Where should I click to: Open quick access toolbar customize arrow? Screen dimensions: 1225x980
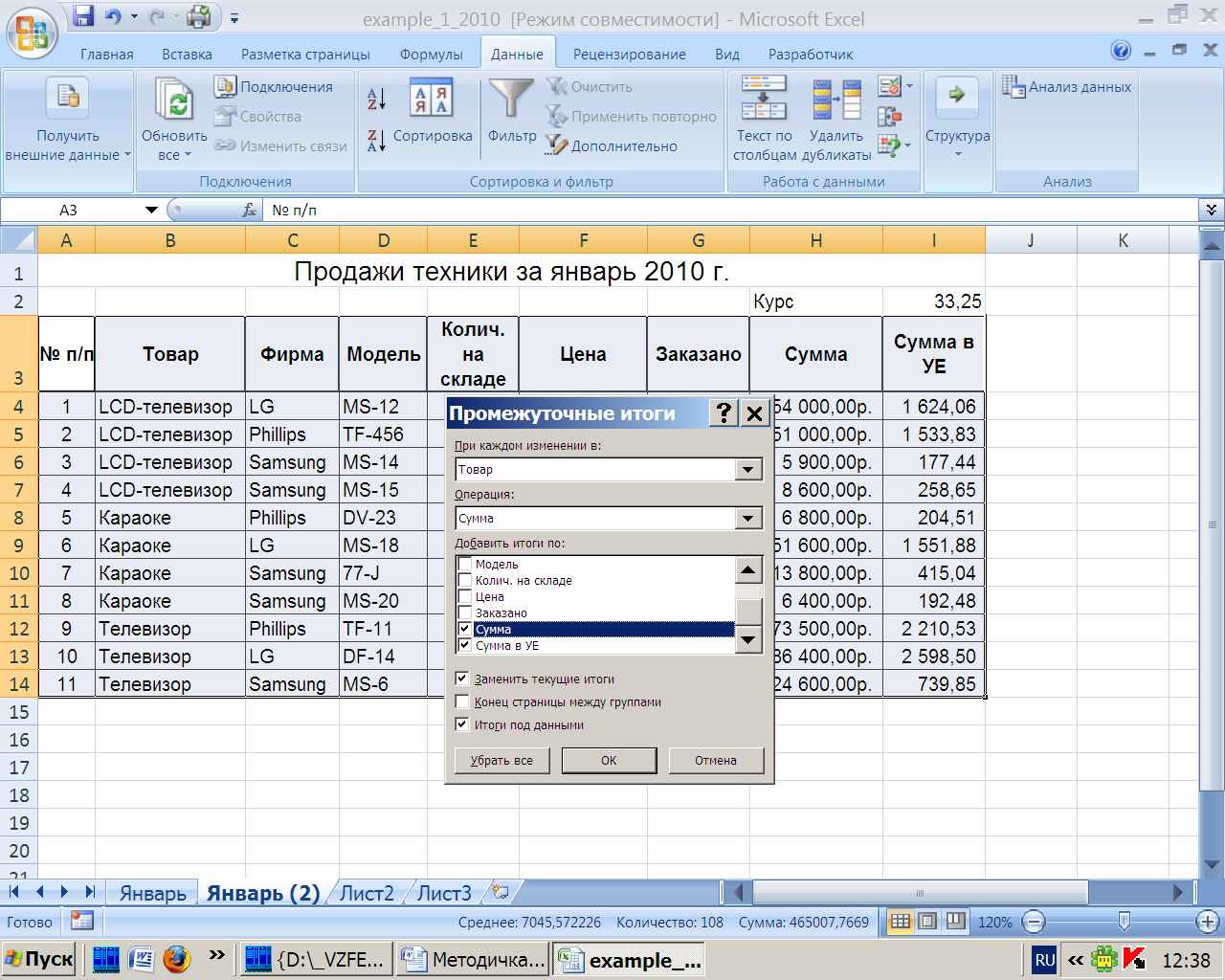234,18
